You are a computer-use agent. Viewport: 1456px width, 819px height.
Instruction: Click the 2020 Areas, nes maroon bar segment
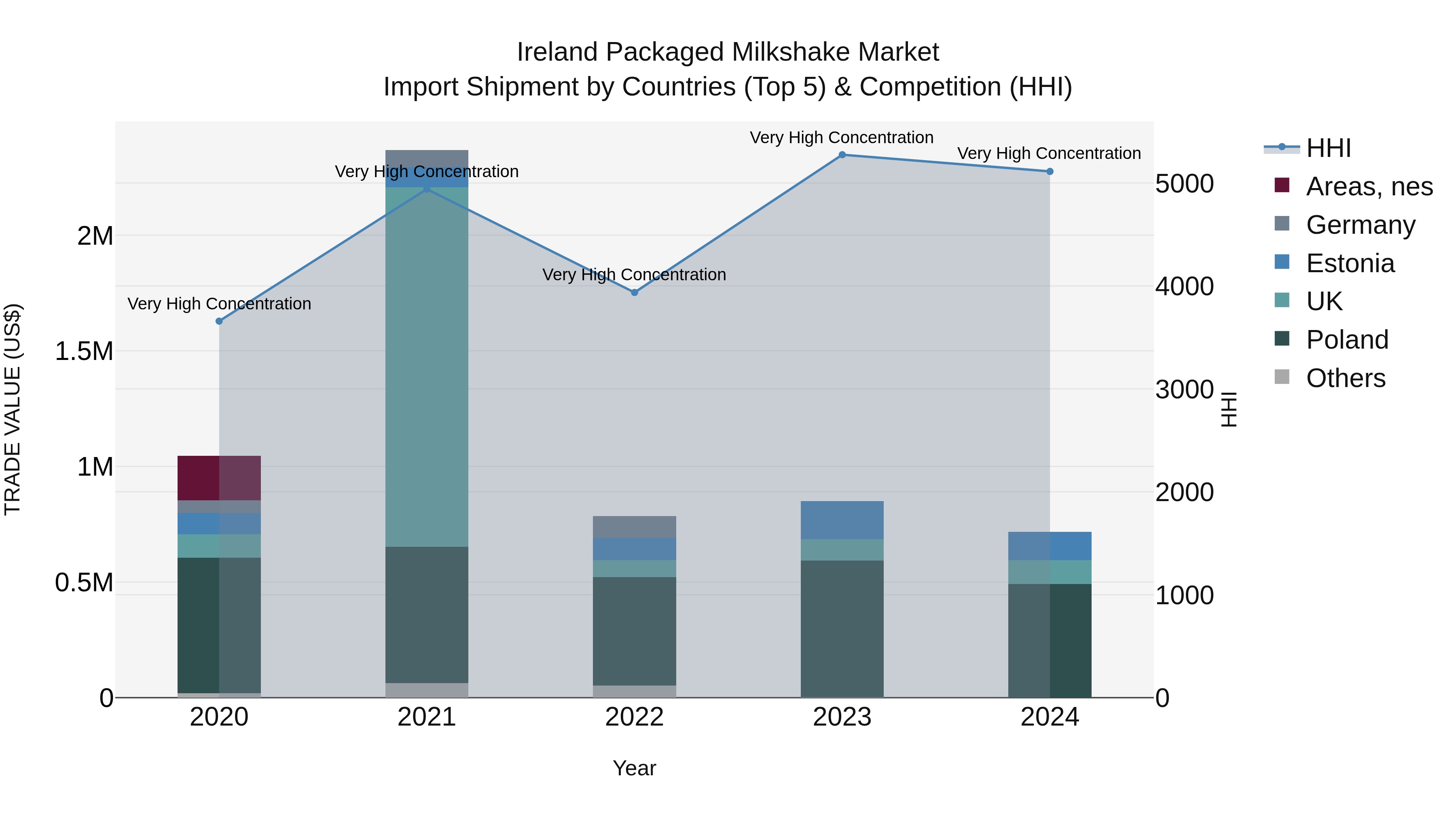[x=219, y=478]
